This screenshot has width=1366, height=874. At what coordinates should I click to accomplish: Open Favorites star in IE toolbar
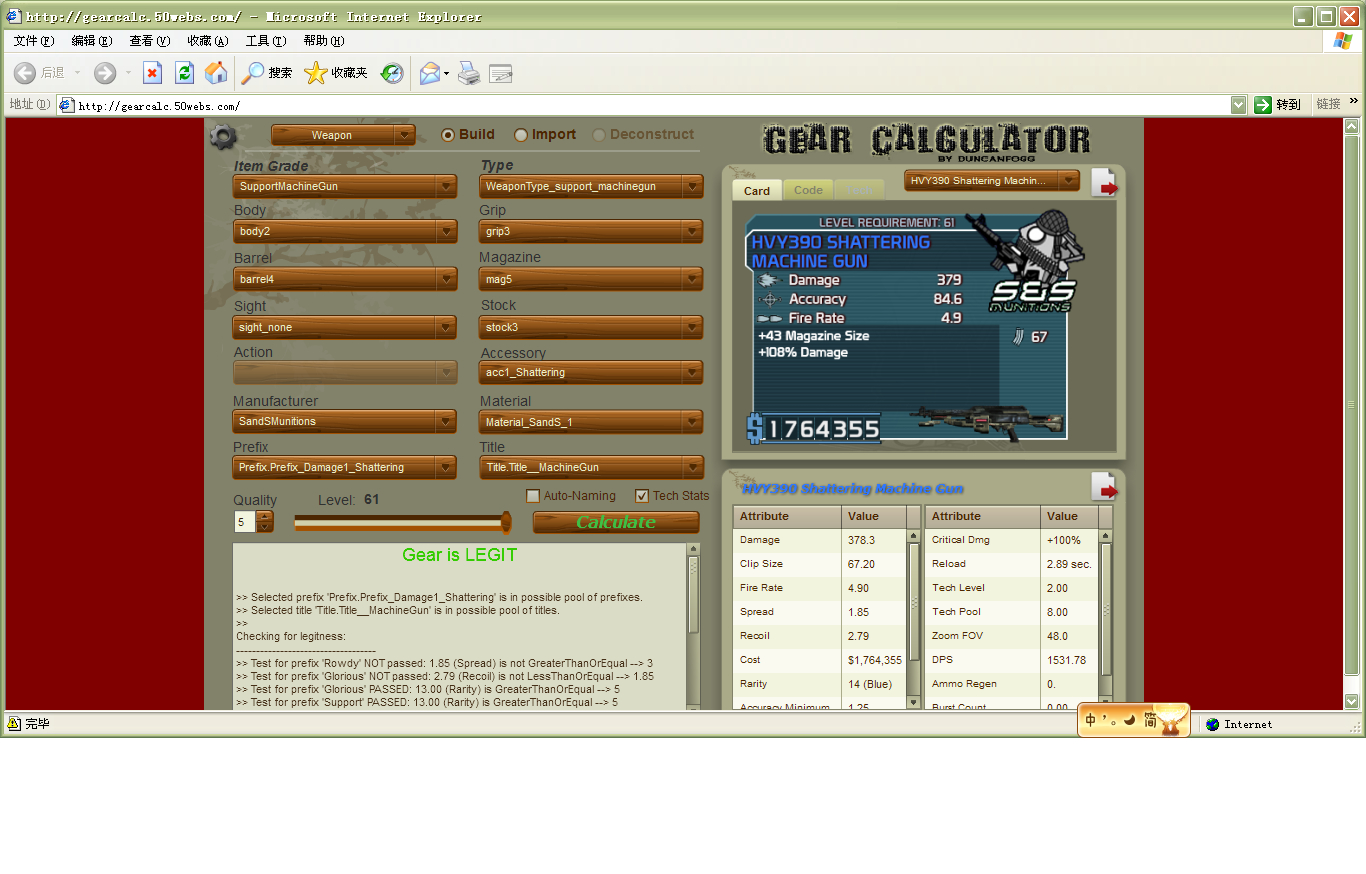coord(336,73)
